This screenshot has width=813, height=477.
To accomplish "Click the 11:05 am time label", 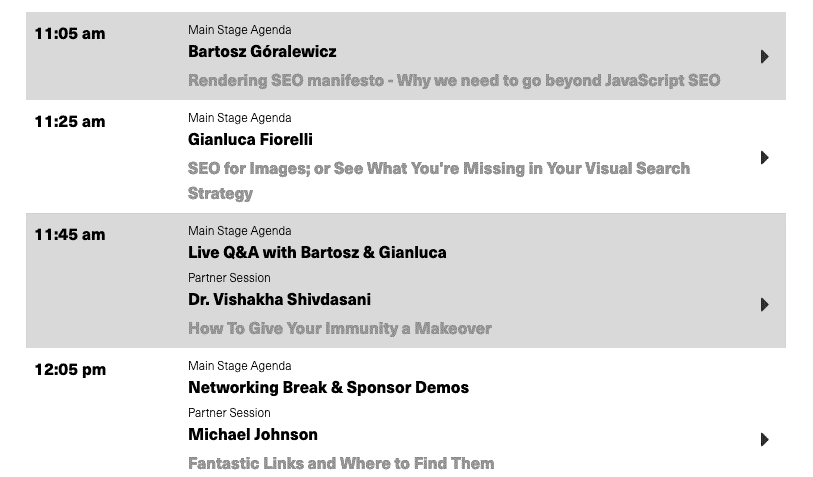I will pyautogui.click(x=69, y=34).
